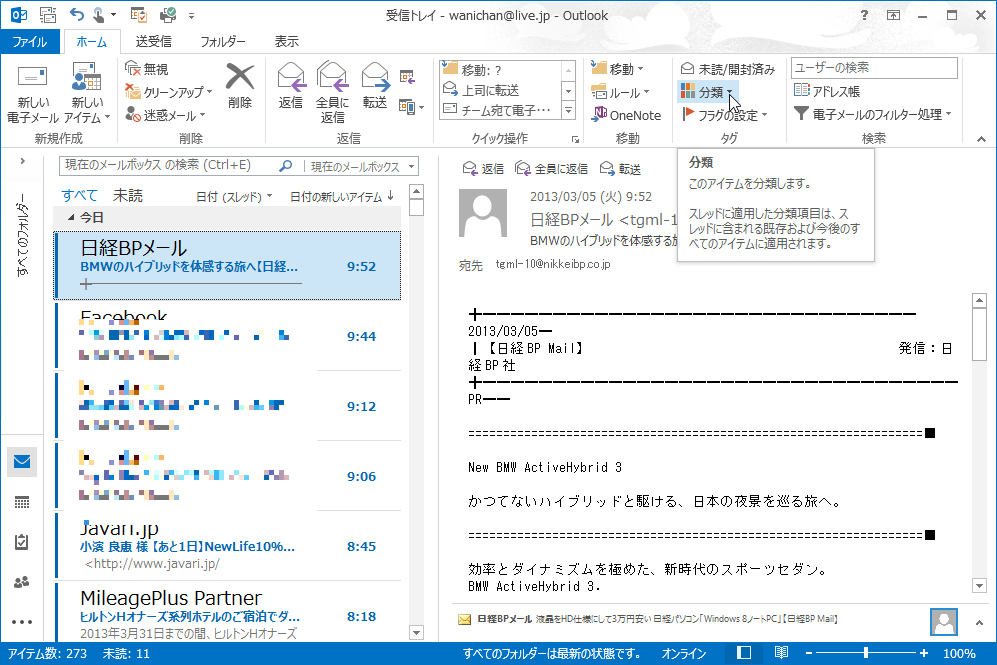Click the Undo quick access icon
The image size is (997, 665).
76,14
